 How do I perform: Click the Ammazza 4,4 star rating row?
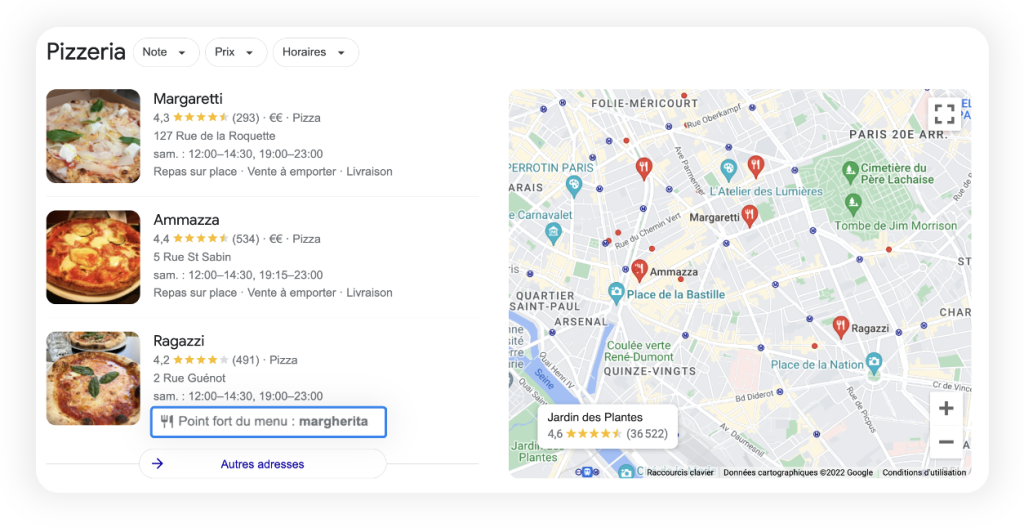coord(237,239)
